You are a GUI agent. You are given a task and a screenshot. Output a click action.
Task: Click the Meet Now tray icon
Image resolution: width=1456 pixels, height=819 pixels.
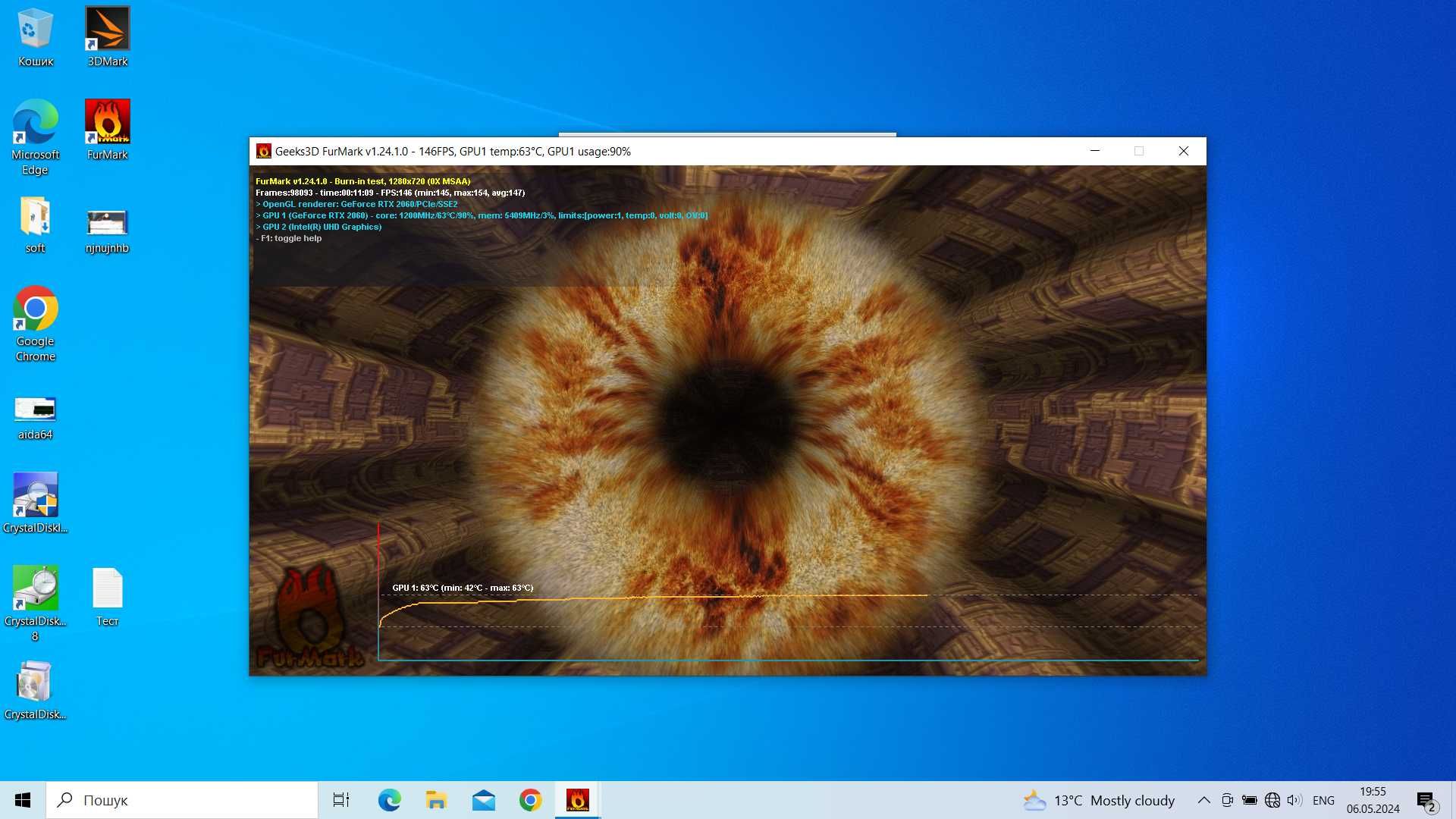(x=1227, y=800)
